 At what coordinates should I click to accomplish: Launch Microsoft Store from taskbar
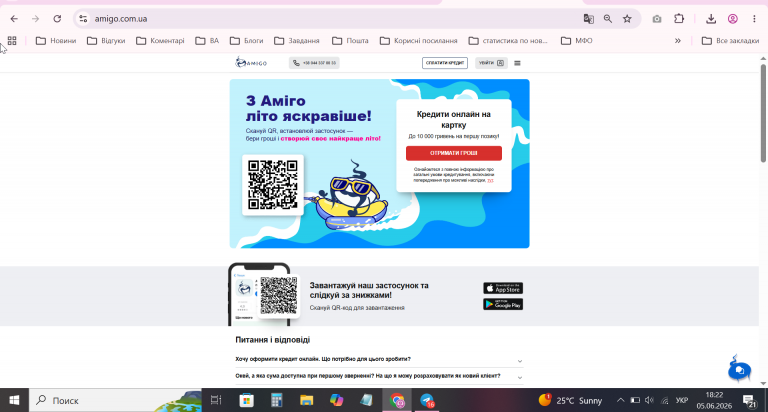pyautogui.click(x=246, y=400)
